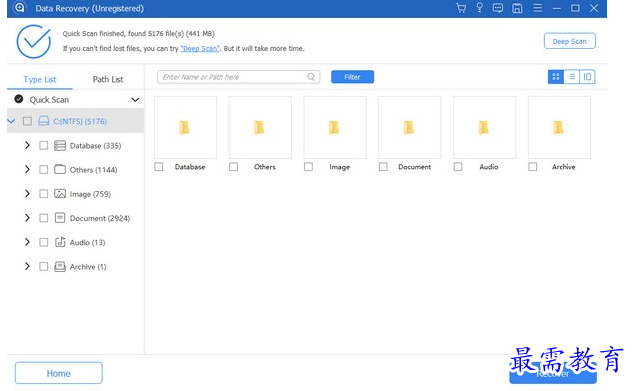Open the Database folder thumbnail
Image resolution: width=632 pixels, height=391 pixels.
[x=185, y=127]
